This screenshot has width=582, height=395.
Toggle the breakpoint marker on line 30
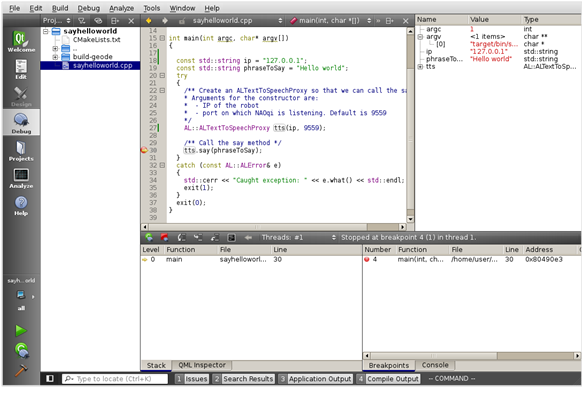[144, 150]
